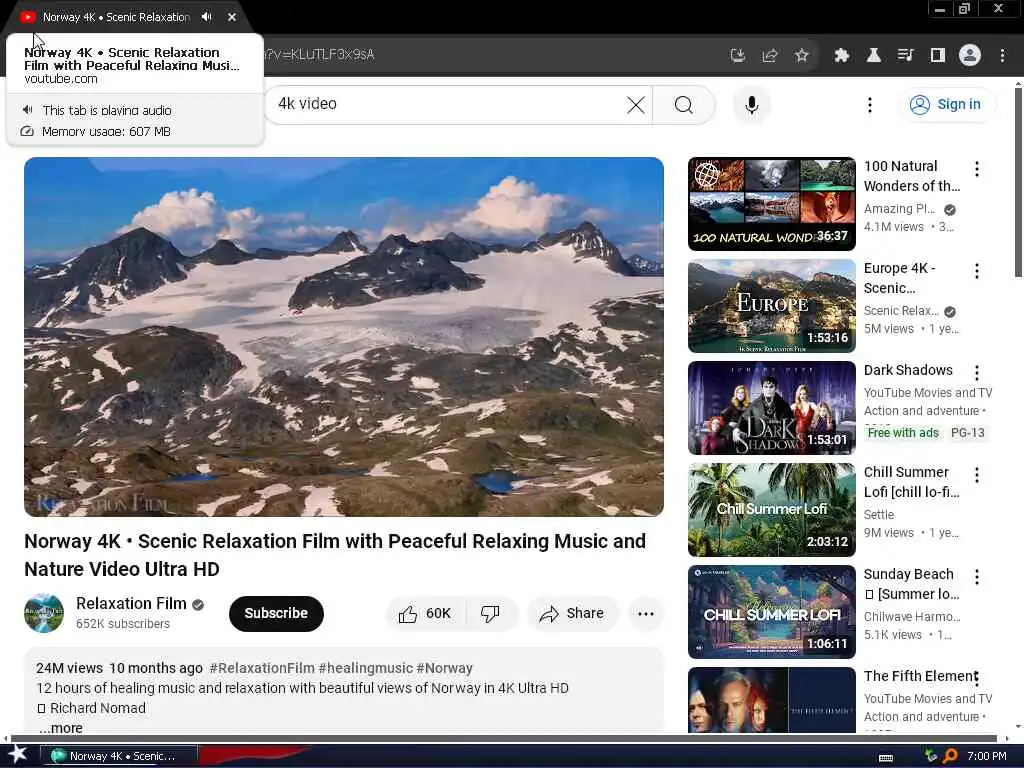This screenshot has width=1024, height=768.
Task: Open Chill Summer Lofi video thumbnail
Action: 771,509
